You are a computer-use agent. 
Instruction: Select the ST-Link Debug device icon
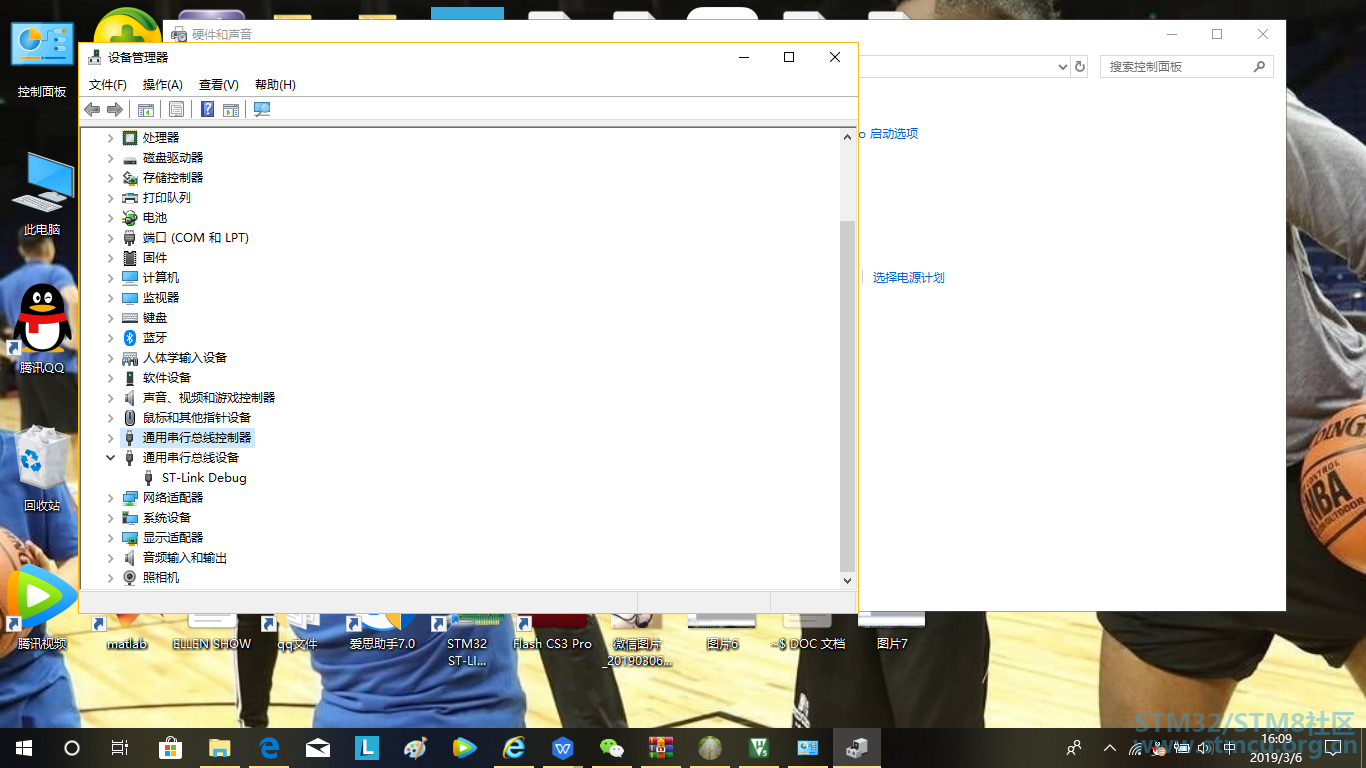coord(149,478)
